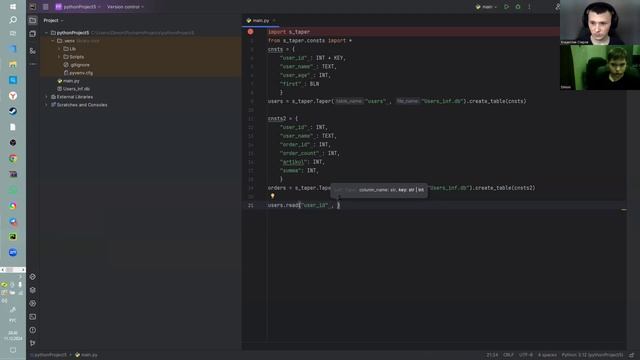Open More Actions menu in toolbar

pyautogui.click(x=529, y=7)
